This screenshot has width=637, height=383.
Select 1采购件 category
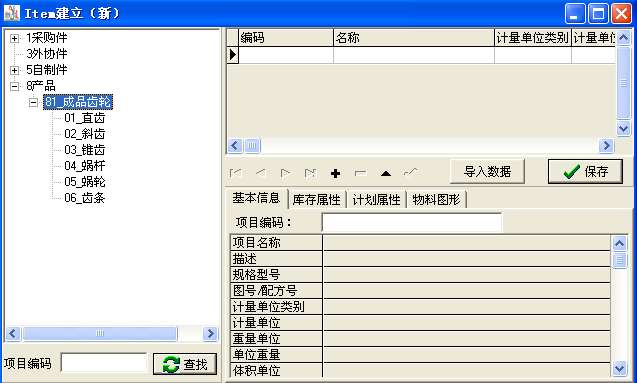pos(47,38)
